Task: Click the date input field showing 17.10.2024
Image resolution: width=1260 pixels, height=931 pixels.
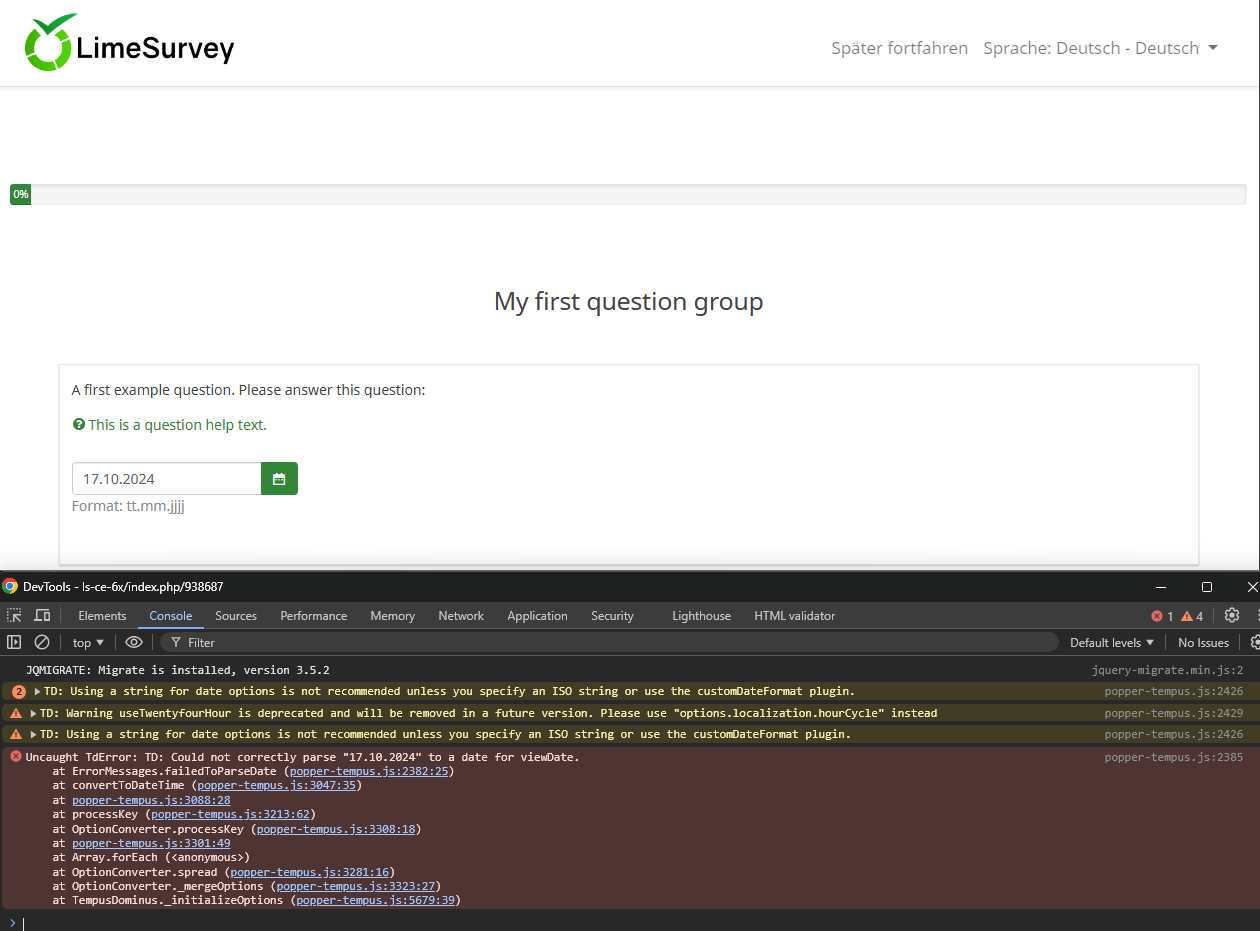Action: 166,479
